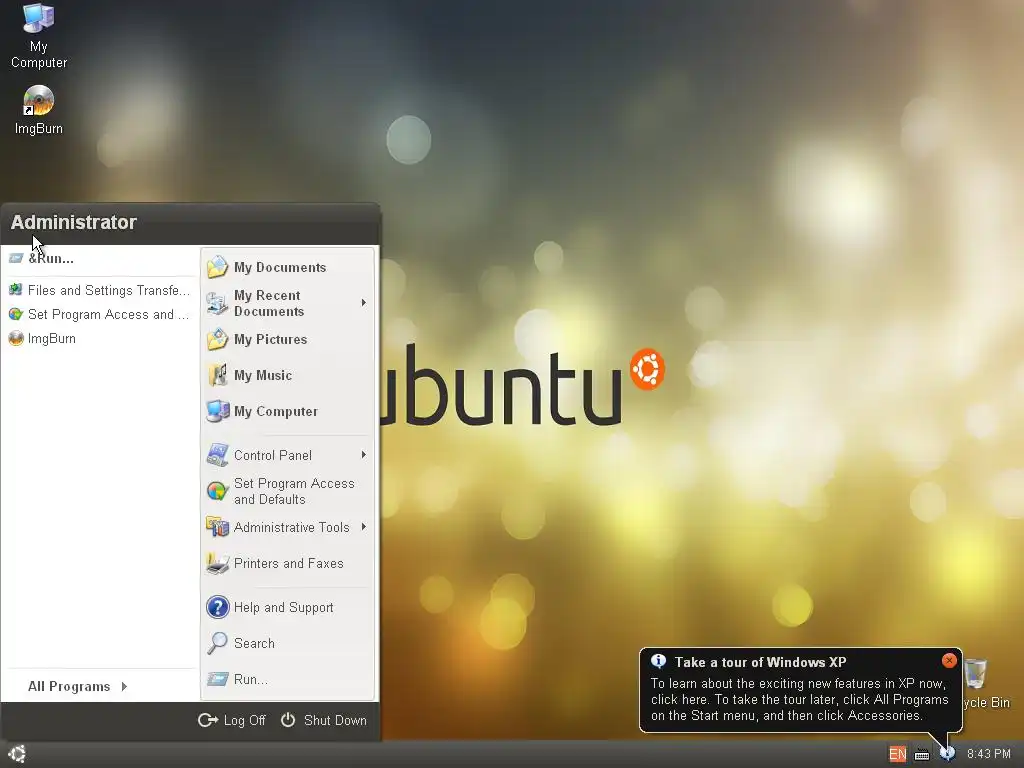
Task: Click 'Files and Settings Transfe...' text
Action: tap(108, 290)
